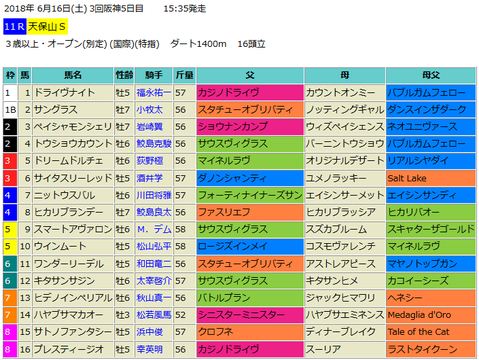Select horse name ドライヴナイト

click(65, 93)
